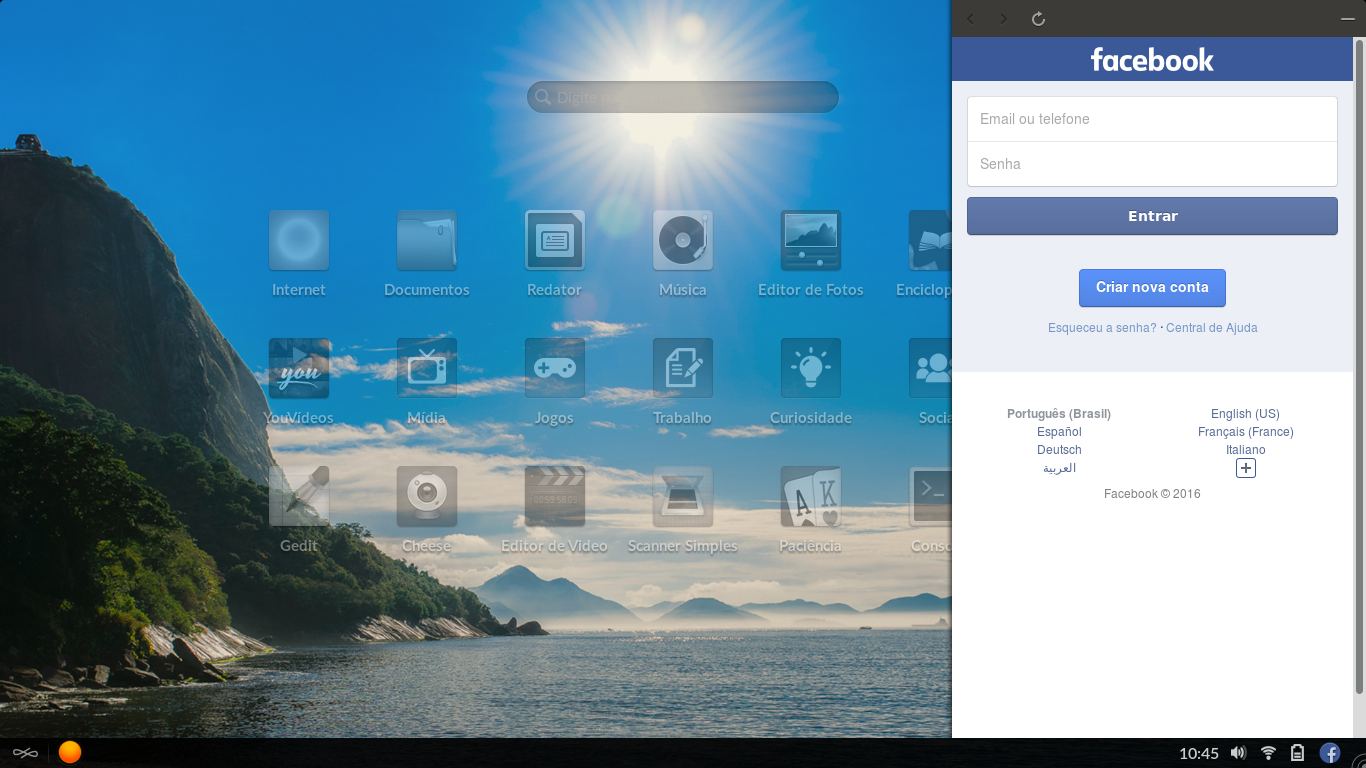Switch language to English (US)
Image resolution: width=1366 pixels, height=768 pixels.
1245,414
